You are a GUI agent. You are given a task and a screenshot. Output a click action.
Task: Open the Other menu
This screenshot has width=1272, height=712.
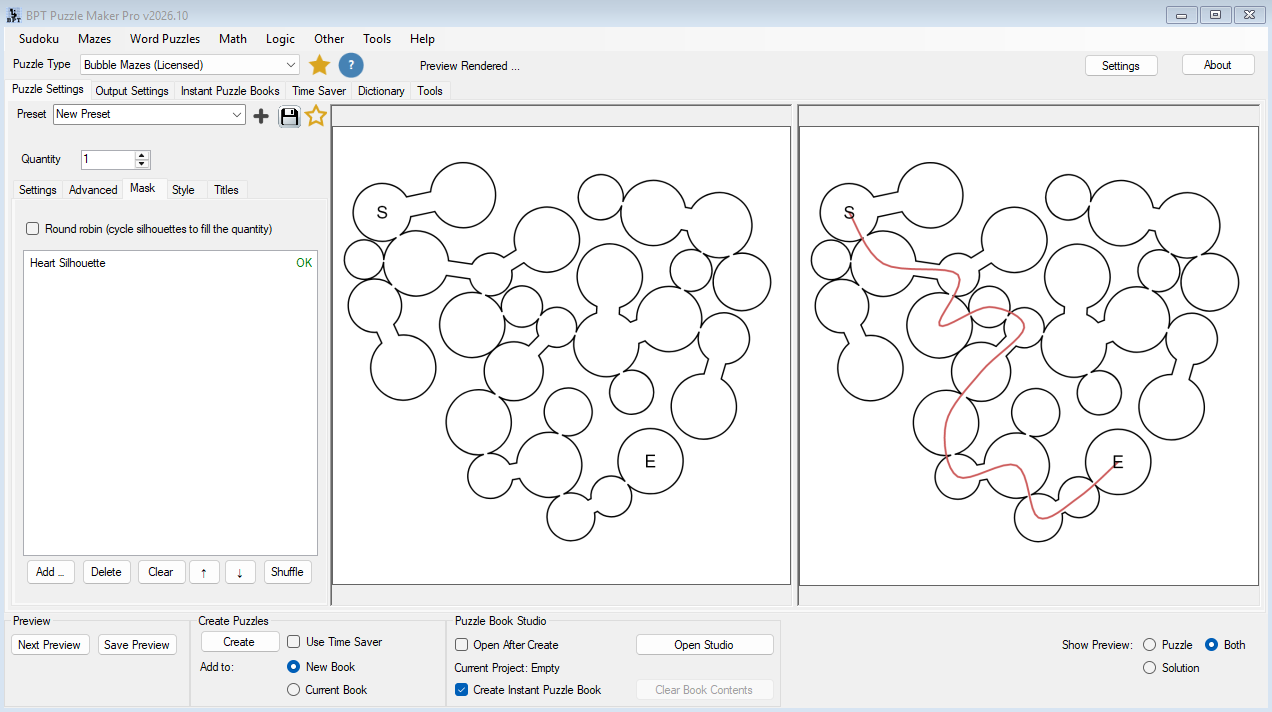[x=329, y=39]
